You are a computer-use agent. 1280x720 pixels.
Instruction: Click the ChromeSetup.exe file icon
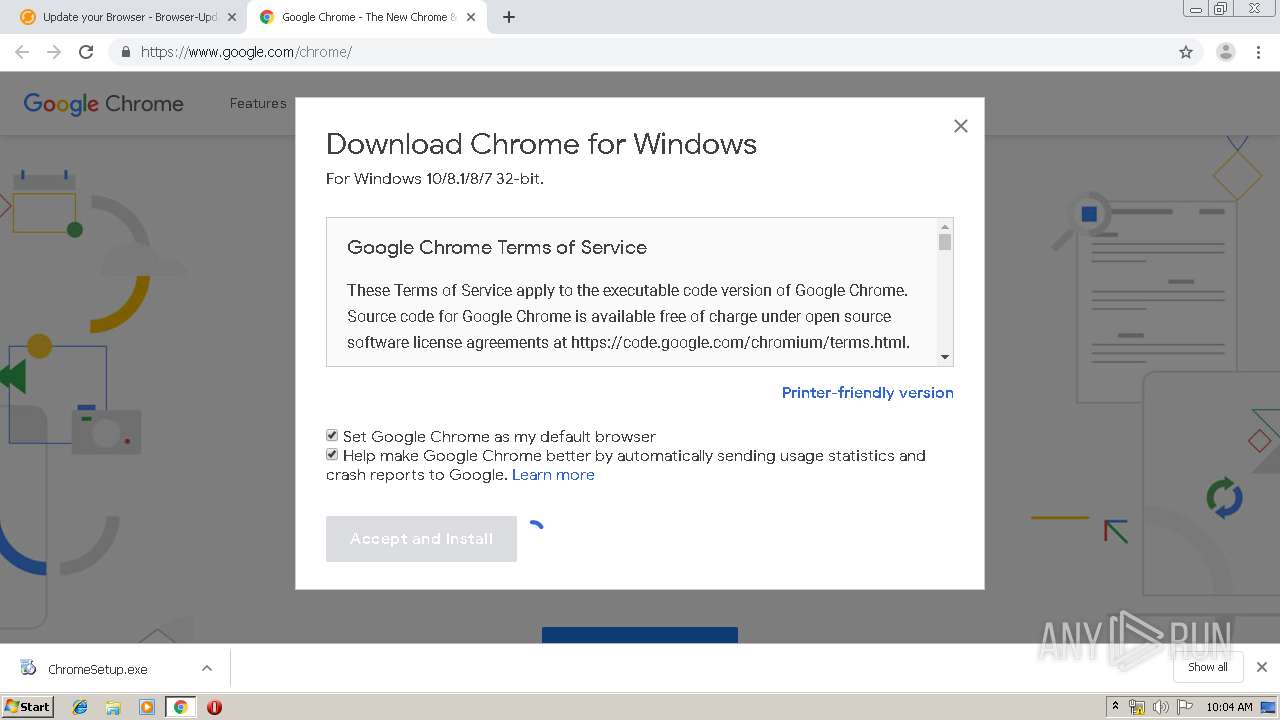click(29, 669)
